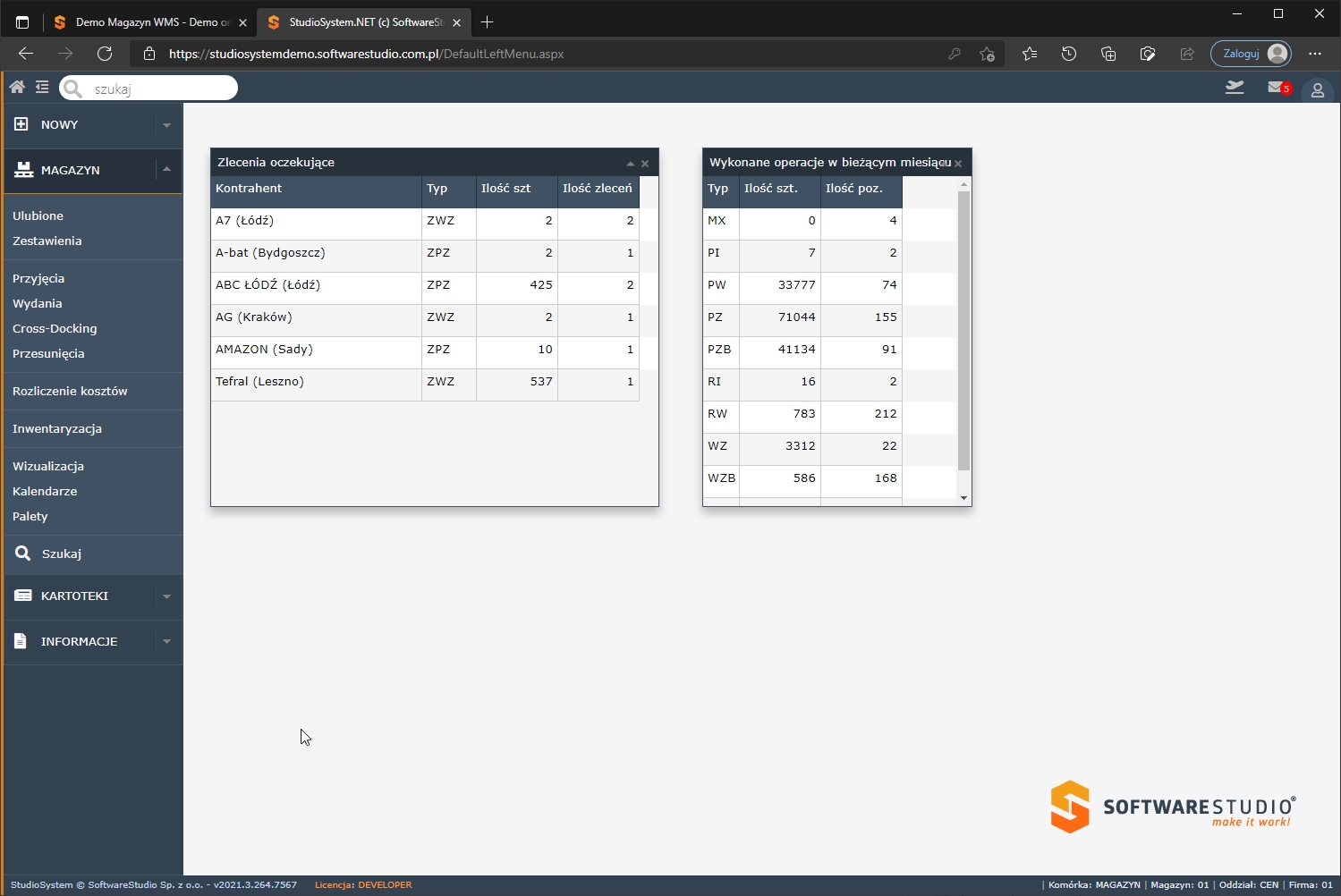The image size is (1341, 896).
Task: Open the user profile icon in app header
Action: click(1317, 89)
